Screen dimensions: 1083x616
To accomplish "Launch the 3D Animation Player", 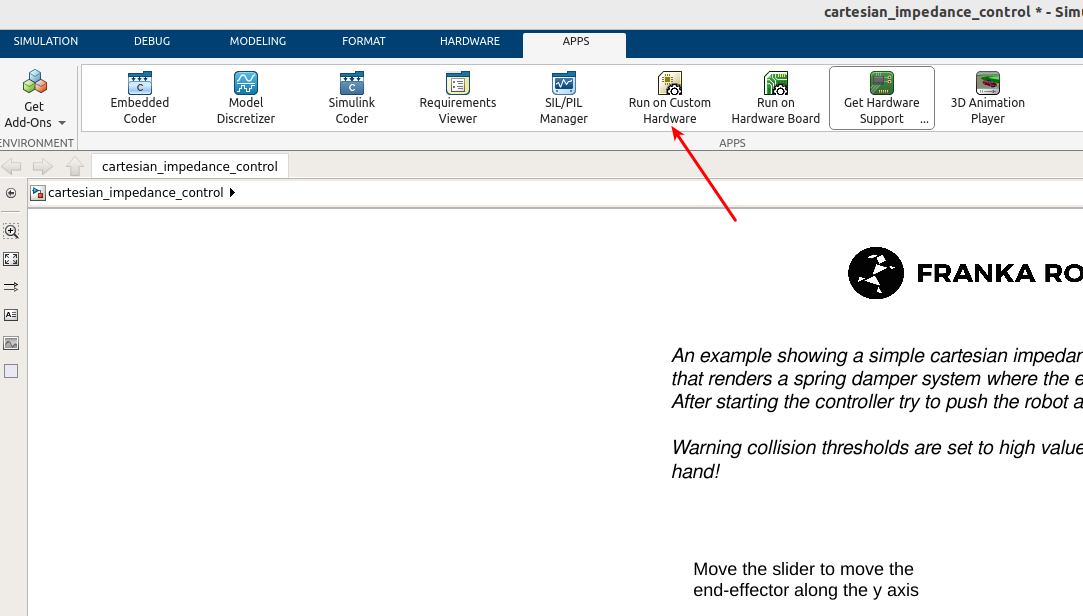I will coord(987,98).
